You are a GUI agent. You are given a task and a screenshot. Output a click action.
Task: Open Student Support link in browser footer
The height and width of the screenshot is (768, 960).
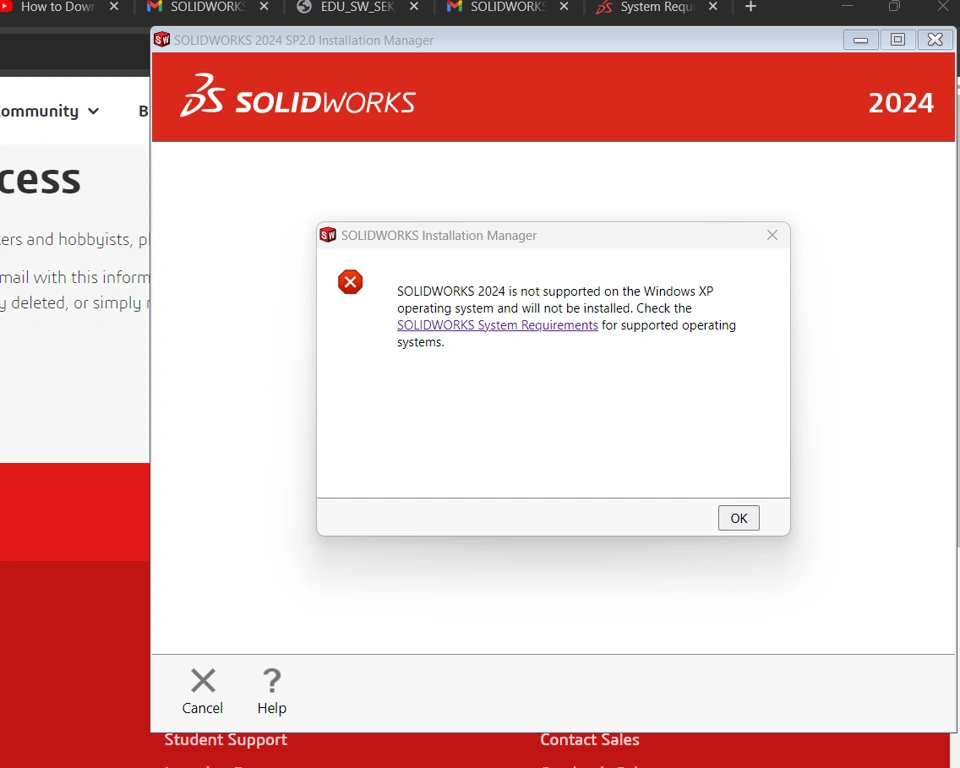(225, 740)
